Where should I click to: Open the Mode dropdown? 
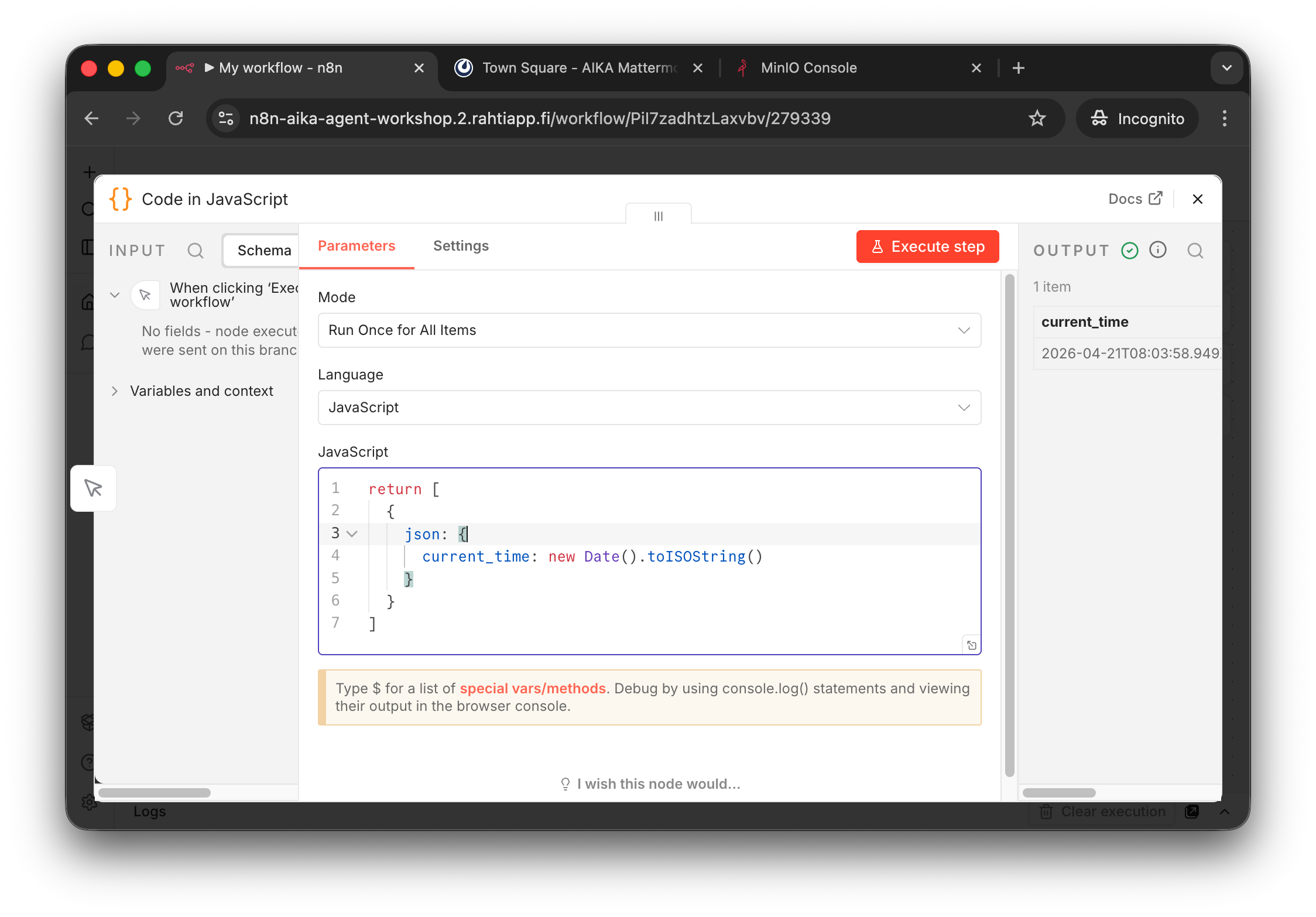[x=649, y=330]
